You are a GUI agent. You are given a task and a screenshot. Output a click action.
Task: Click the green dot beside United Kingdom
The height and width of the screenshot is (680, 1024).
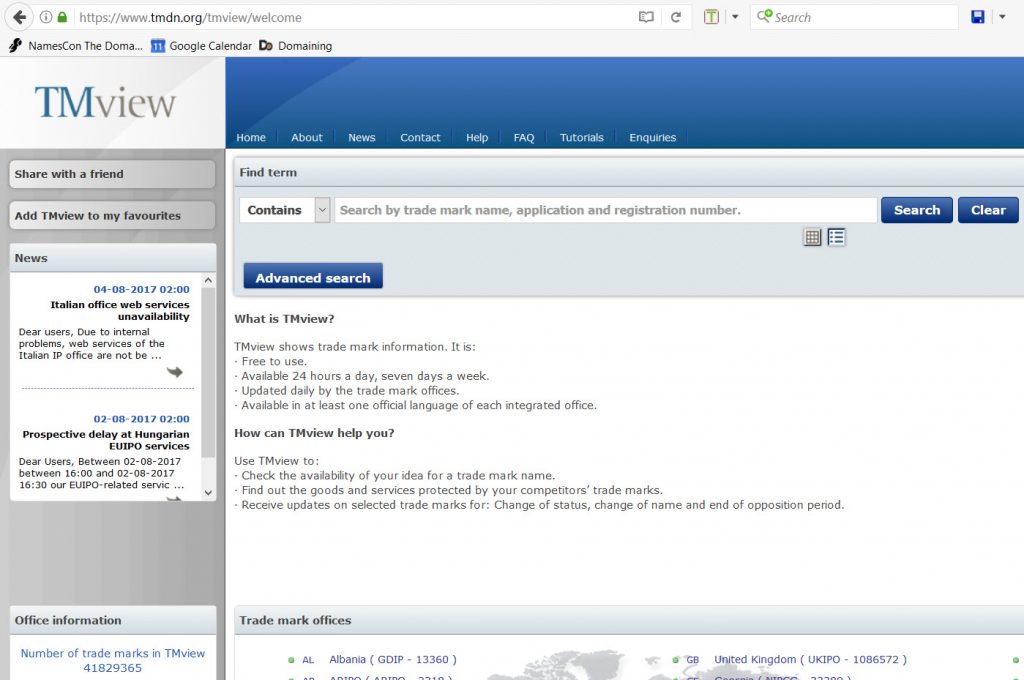(675, 660)
